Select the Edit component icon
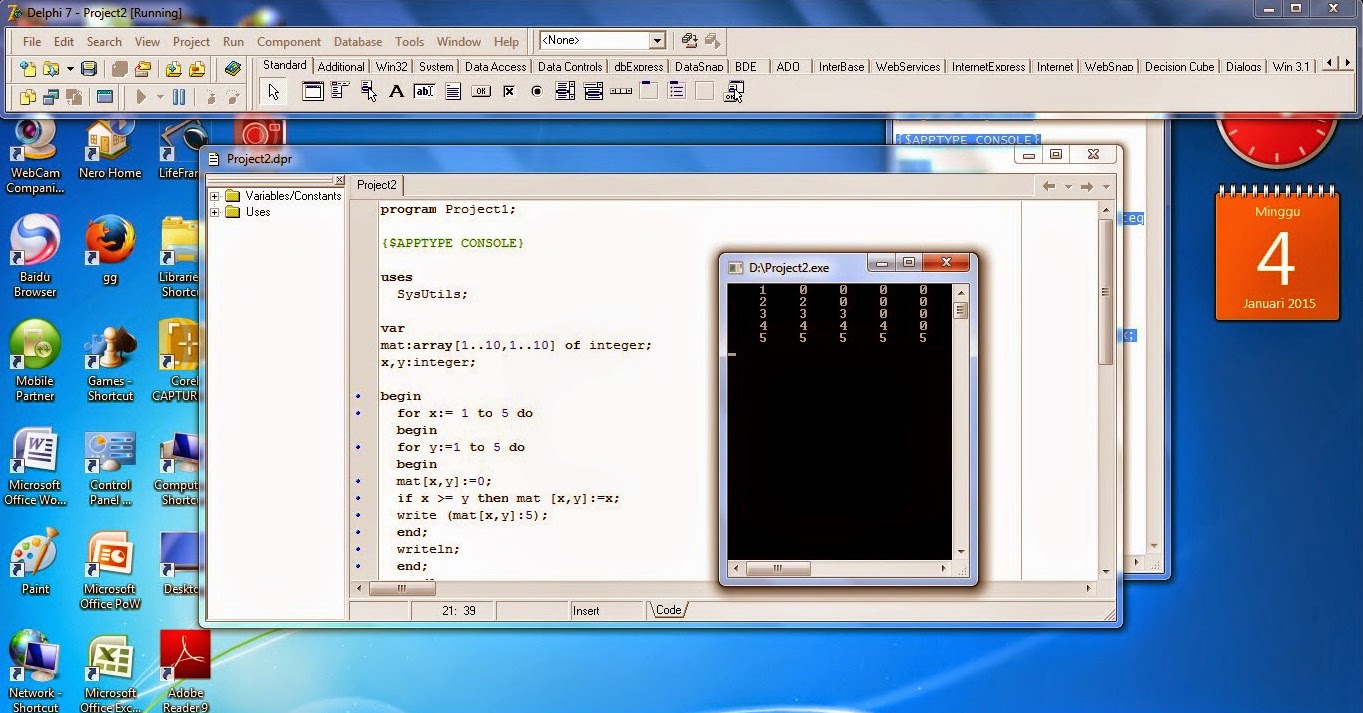 424,91
